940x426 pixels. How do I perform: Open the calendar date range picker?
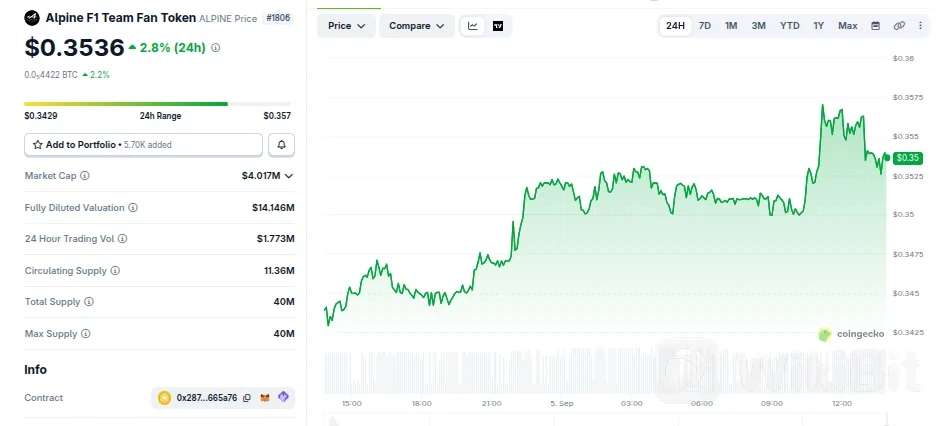click(875, 26)
